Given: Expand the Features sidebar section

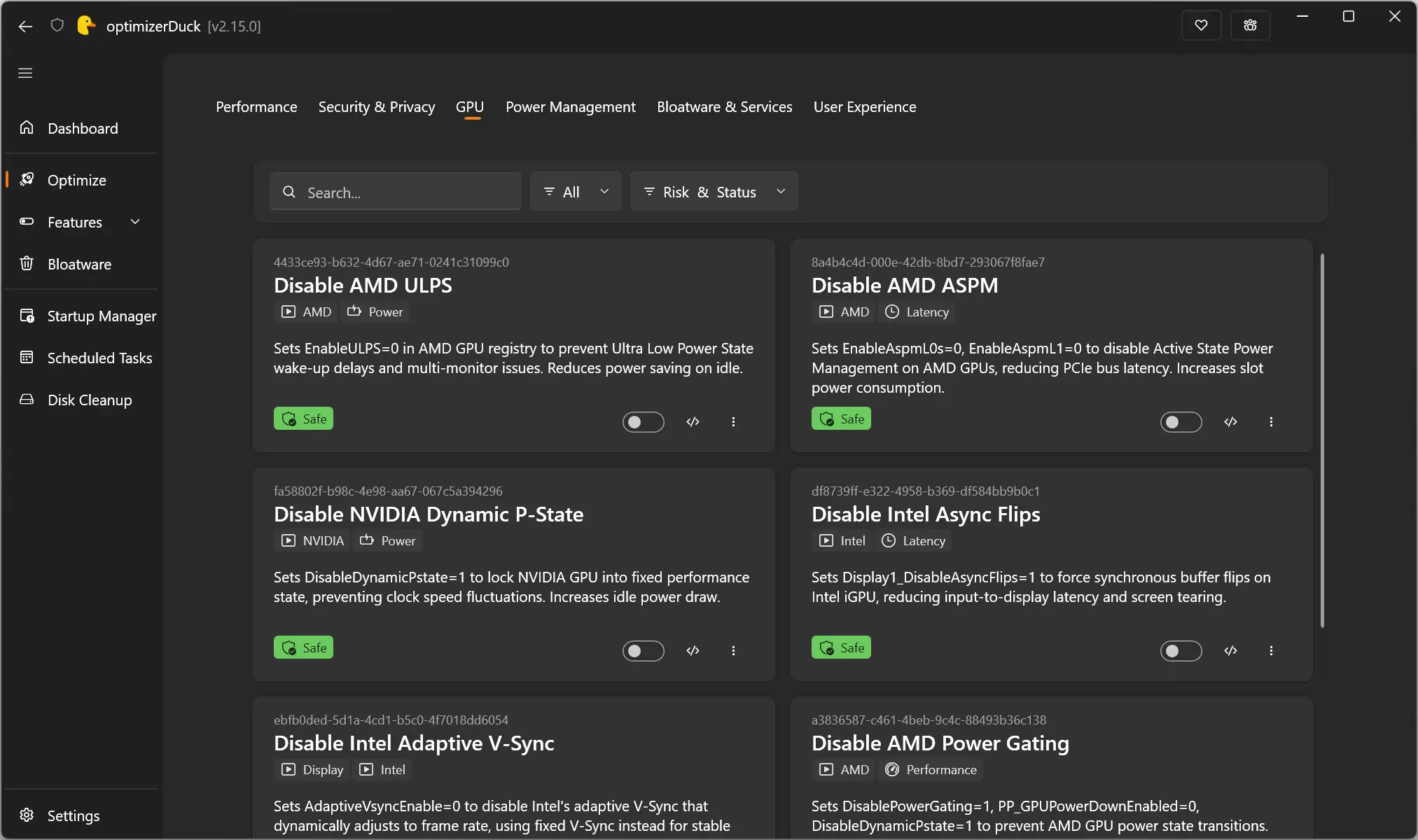Looking at the screenshot, I should pyautogui.click(x=81, y=222).
